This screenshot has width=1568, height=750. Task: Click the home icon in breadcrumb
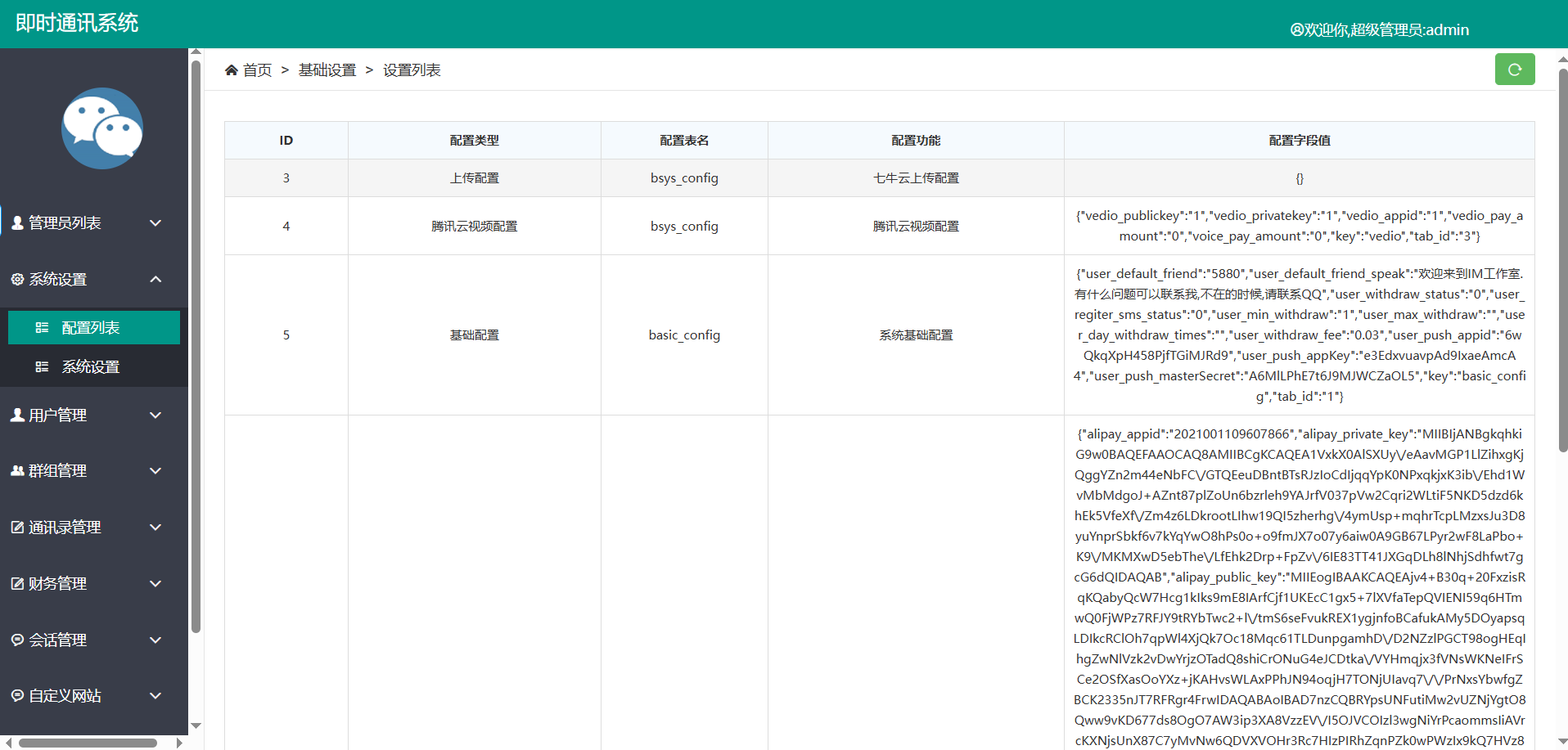(x=232, y=70)
